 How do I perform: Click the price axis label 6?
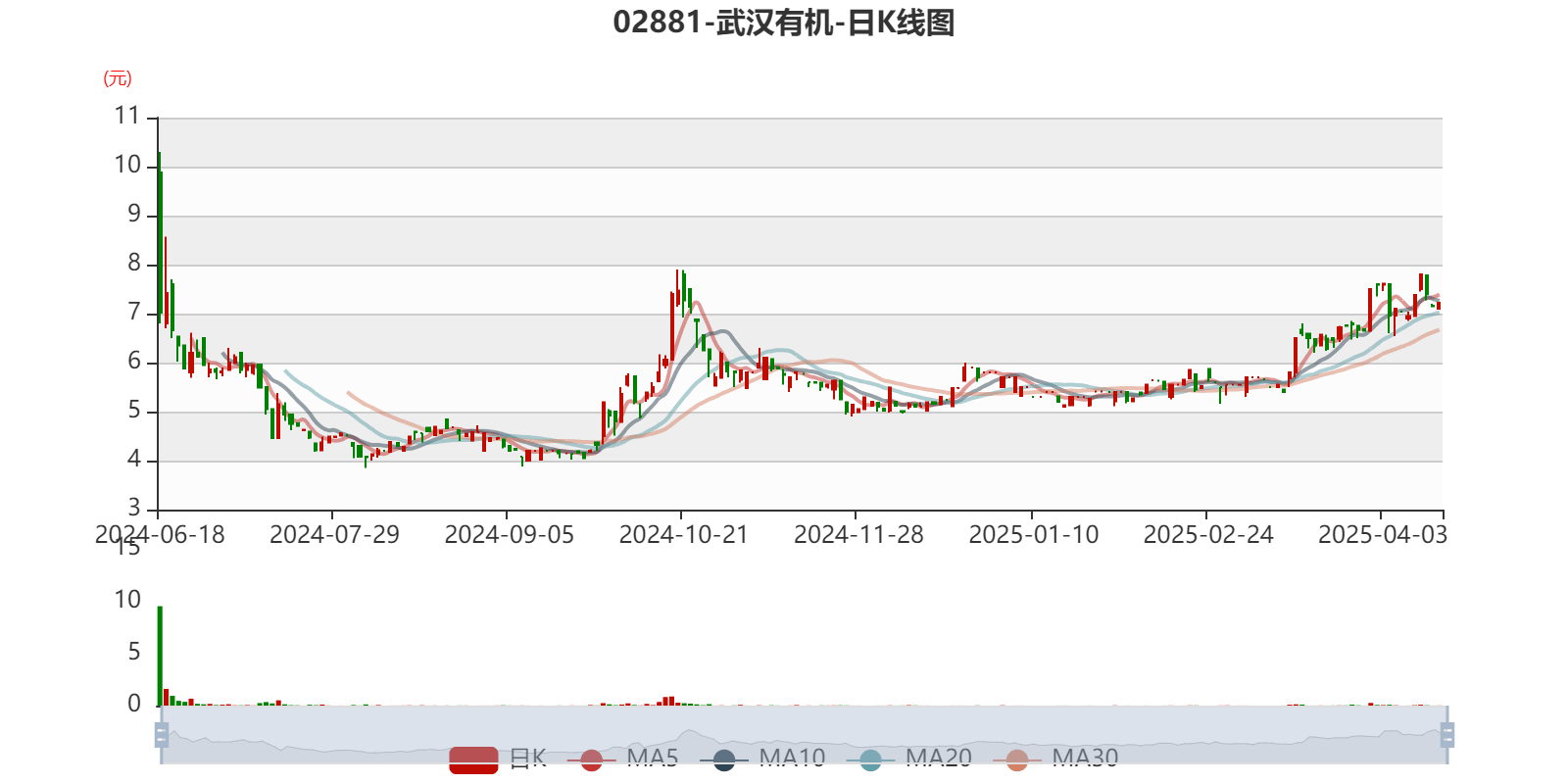tap(134, 361)
